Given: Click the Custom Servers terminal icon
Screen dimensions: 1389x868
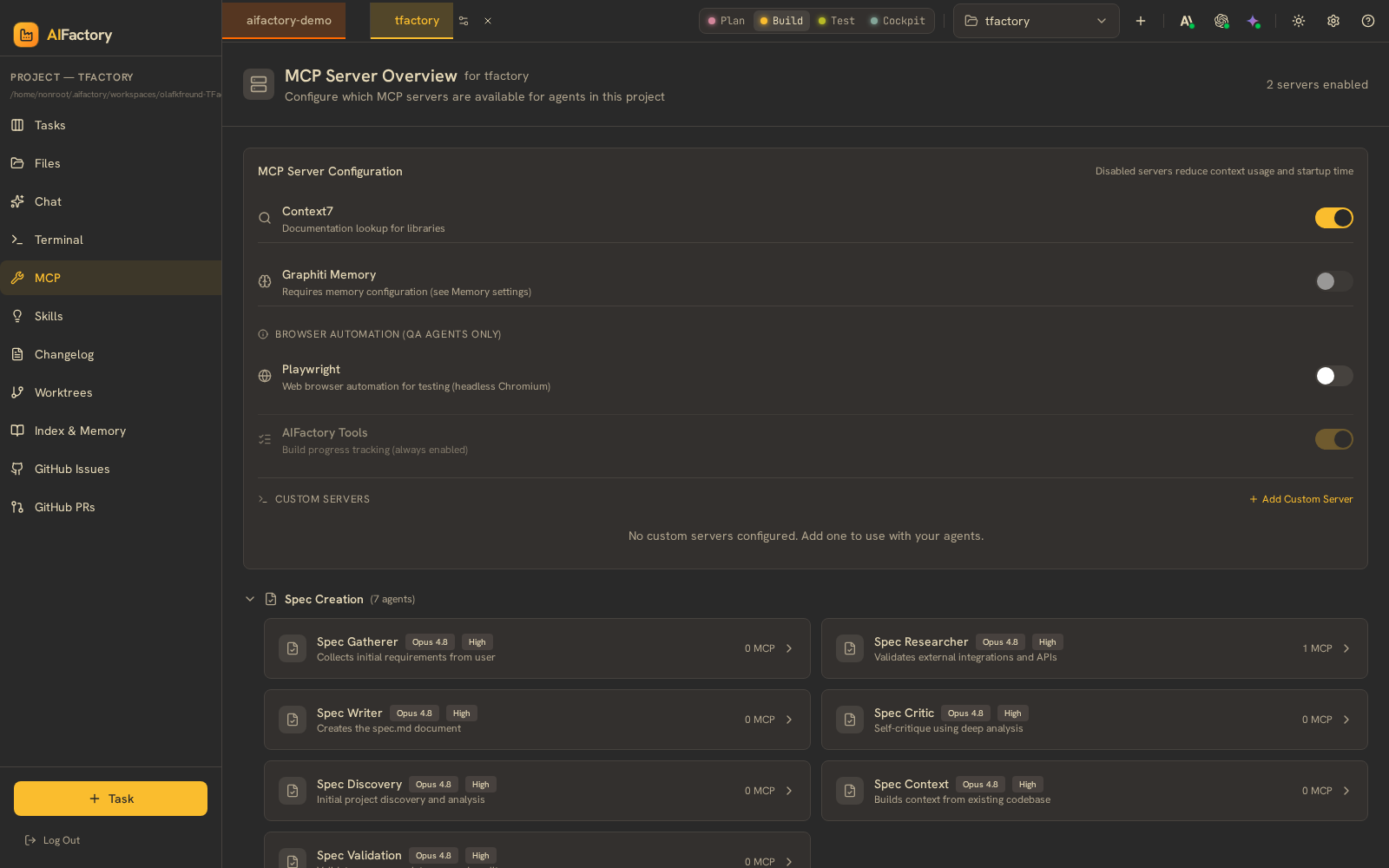Looking at the screenshot, I should coord(263,499).
